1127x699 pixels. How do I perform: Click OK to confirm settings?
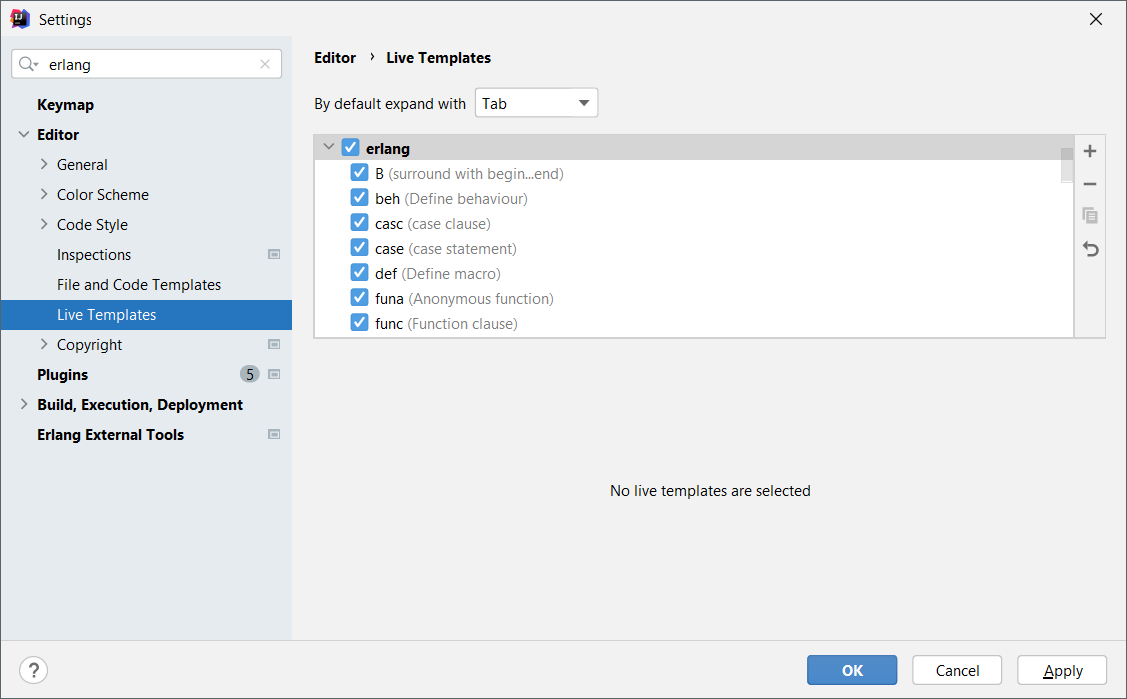[x=852, y=670]
